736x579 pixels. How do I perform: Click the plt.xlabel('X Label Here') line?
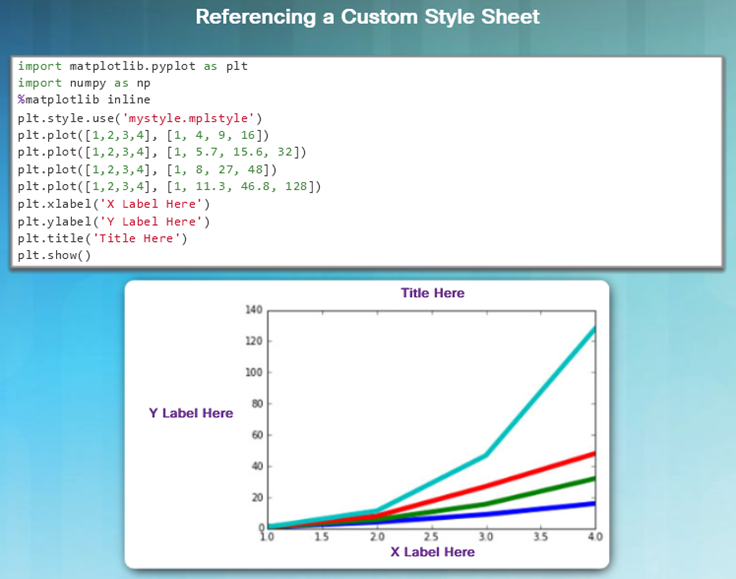[x=114, y=204]
